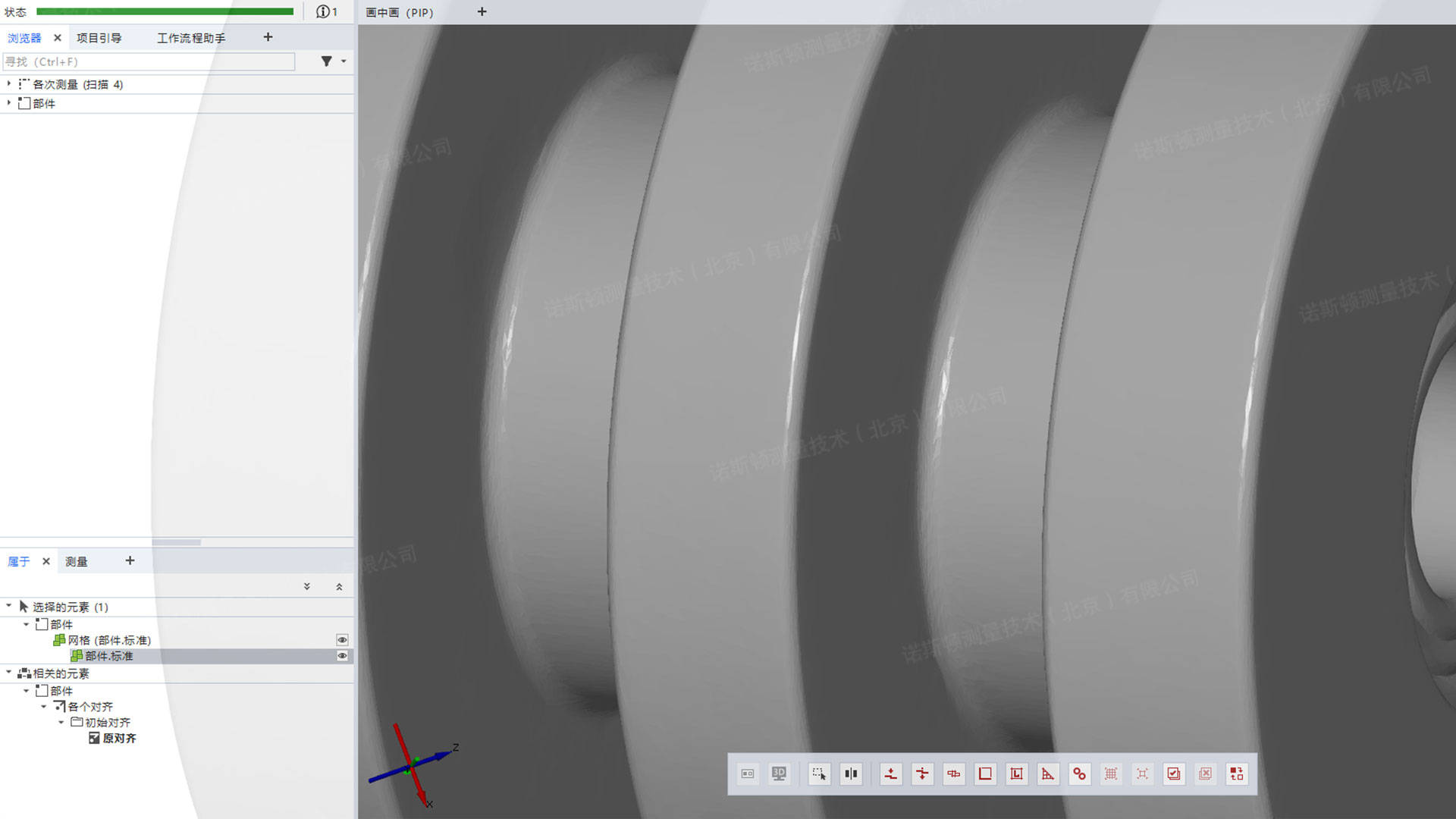1456x819 pixels.
Task: Switch to the 项目引导 tab
Action: 99,38
